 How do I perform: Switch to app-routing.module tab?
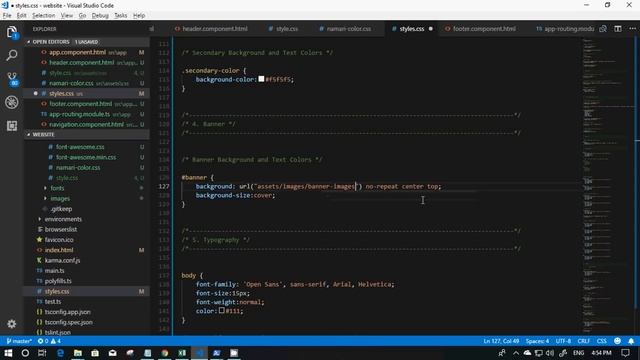click(x=565, y=29)
